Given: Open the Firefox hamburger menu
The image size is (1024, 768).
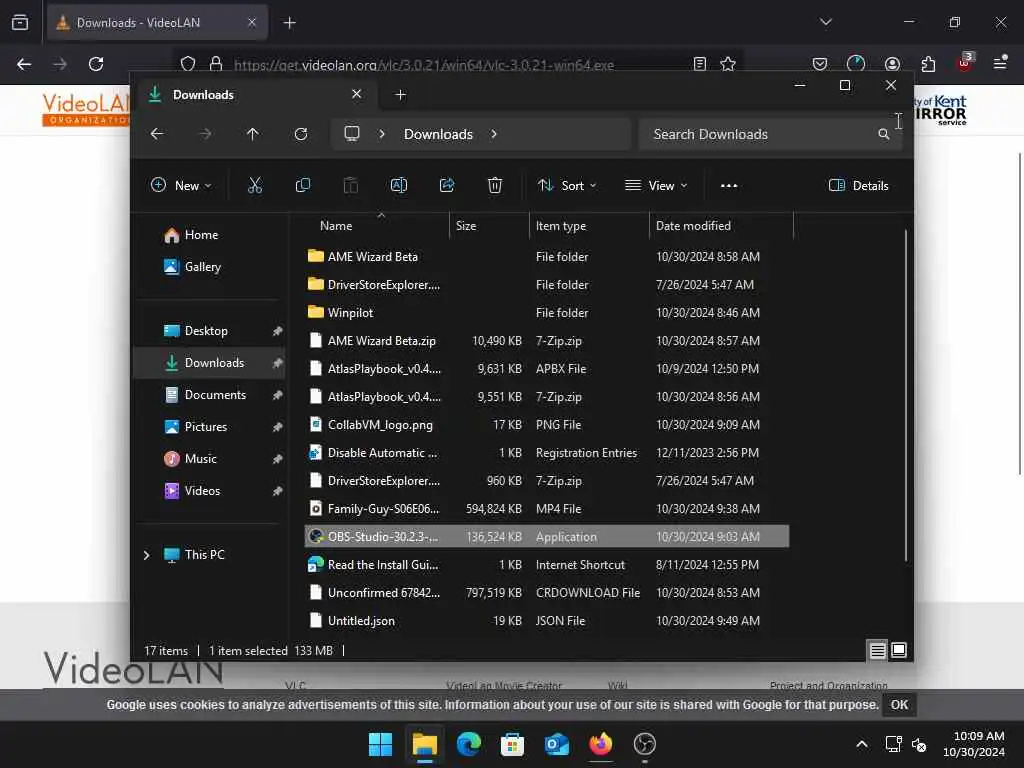Looking at the screenshot, I should 1000,63.
